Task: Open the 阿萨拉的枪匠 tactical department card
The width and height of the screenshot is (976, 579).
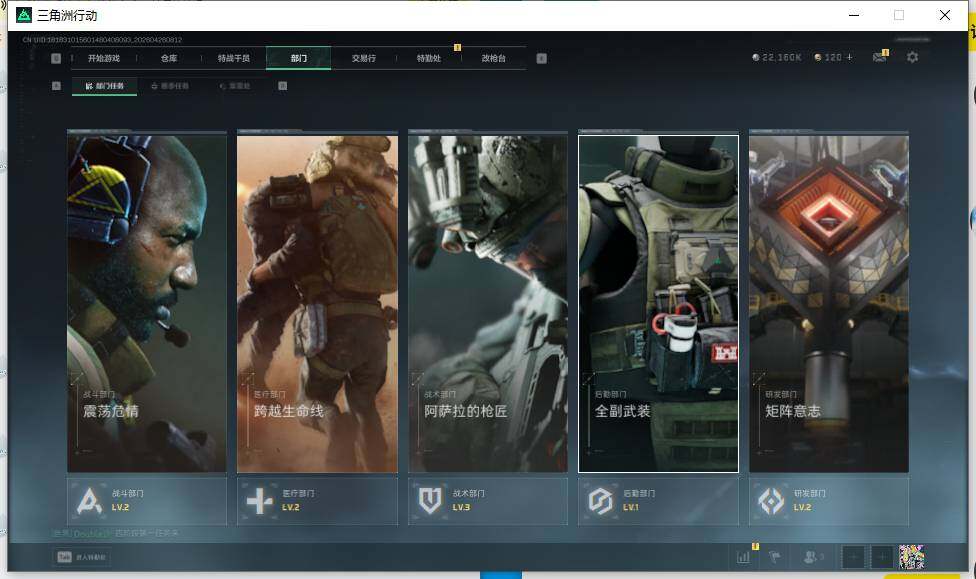Action: coord(488,304)
